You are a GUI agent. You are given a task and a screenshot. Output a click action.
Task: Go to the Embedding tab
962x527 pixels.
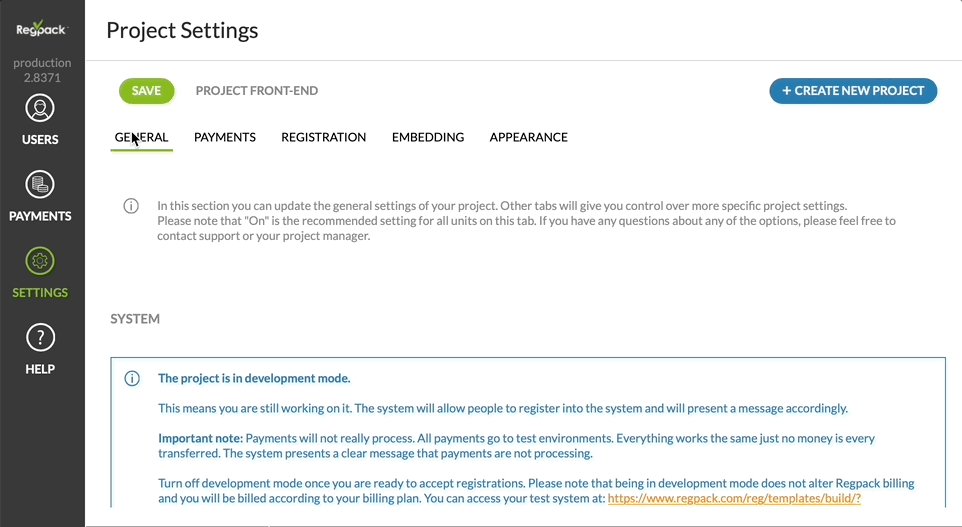click(x=428, y=137)
